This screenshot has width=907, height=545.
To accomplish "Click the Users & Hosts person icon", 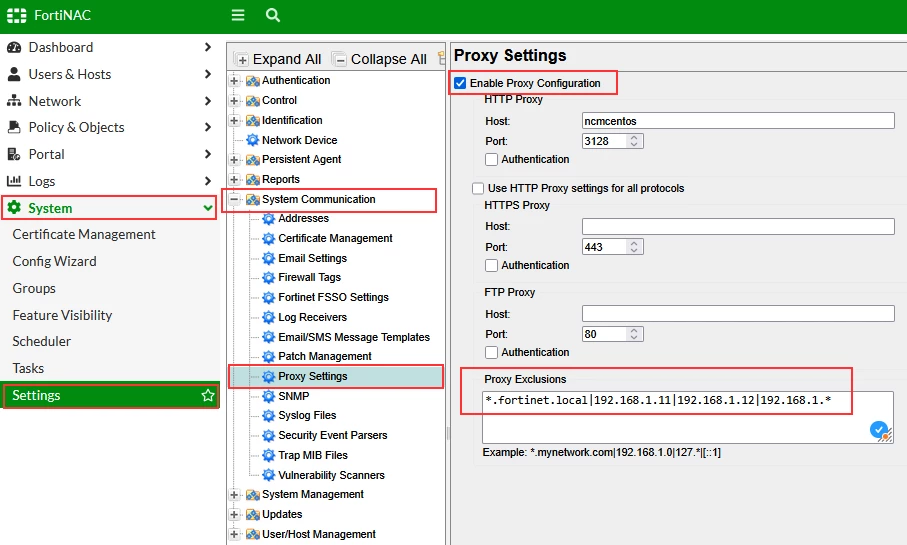I will 14,74.
